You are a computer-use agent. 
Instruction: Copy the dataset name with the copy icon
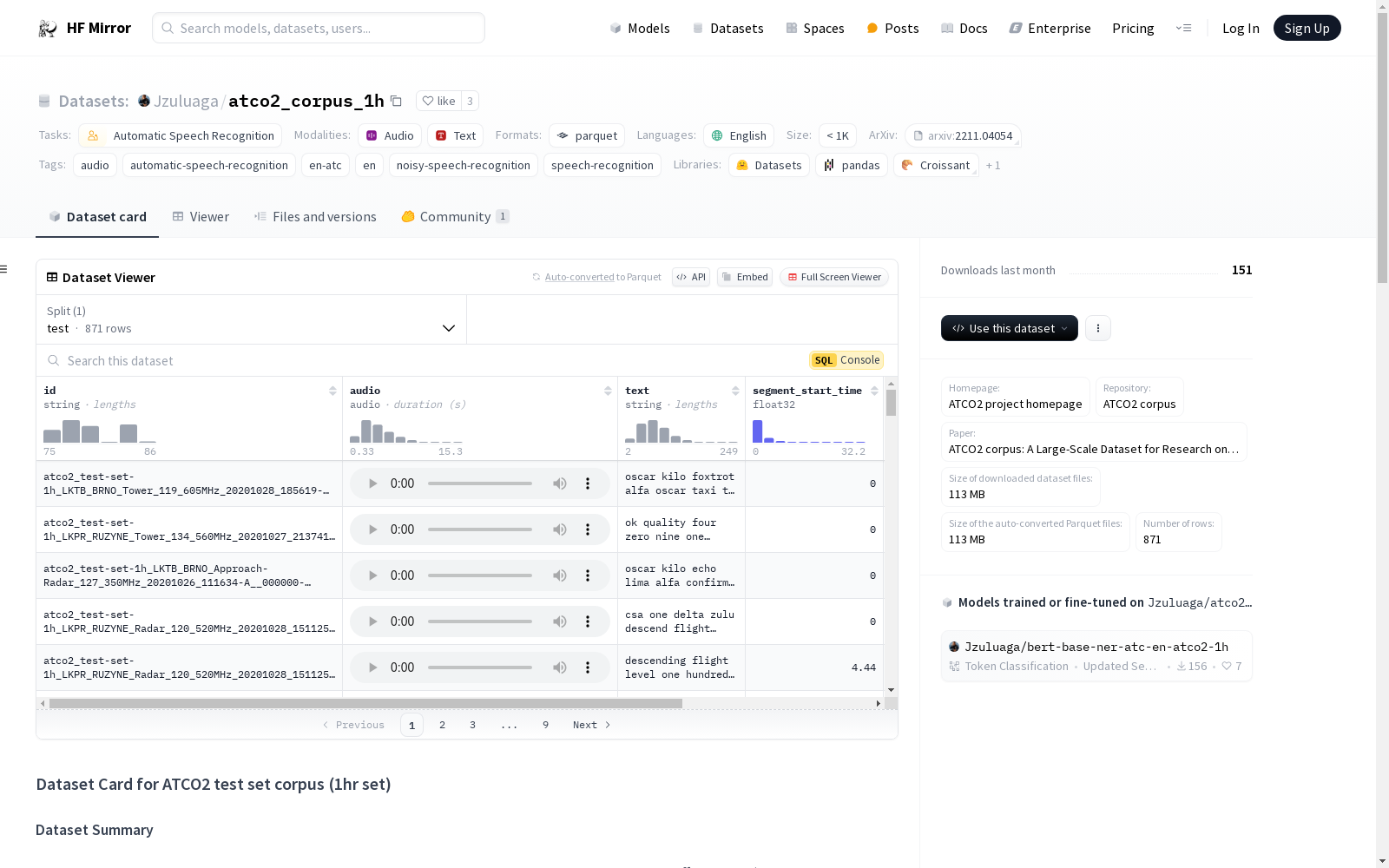pyautogui.click(x=396, y=101)
